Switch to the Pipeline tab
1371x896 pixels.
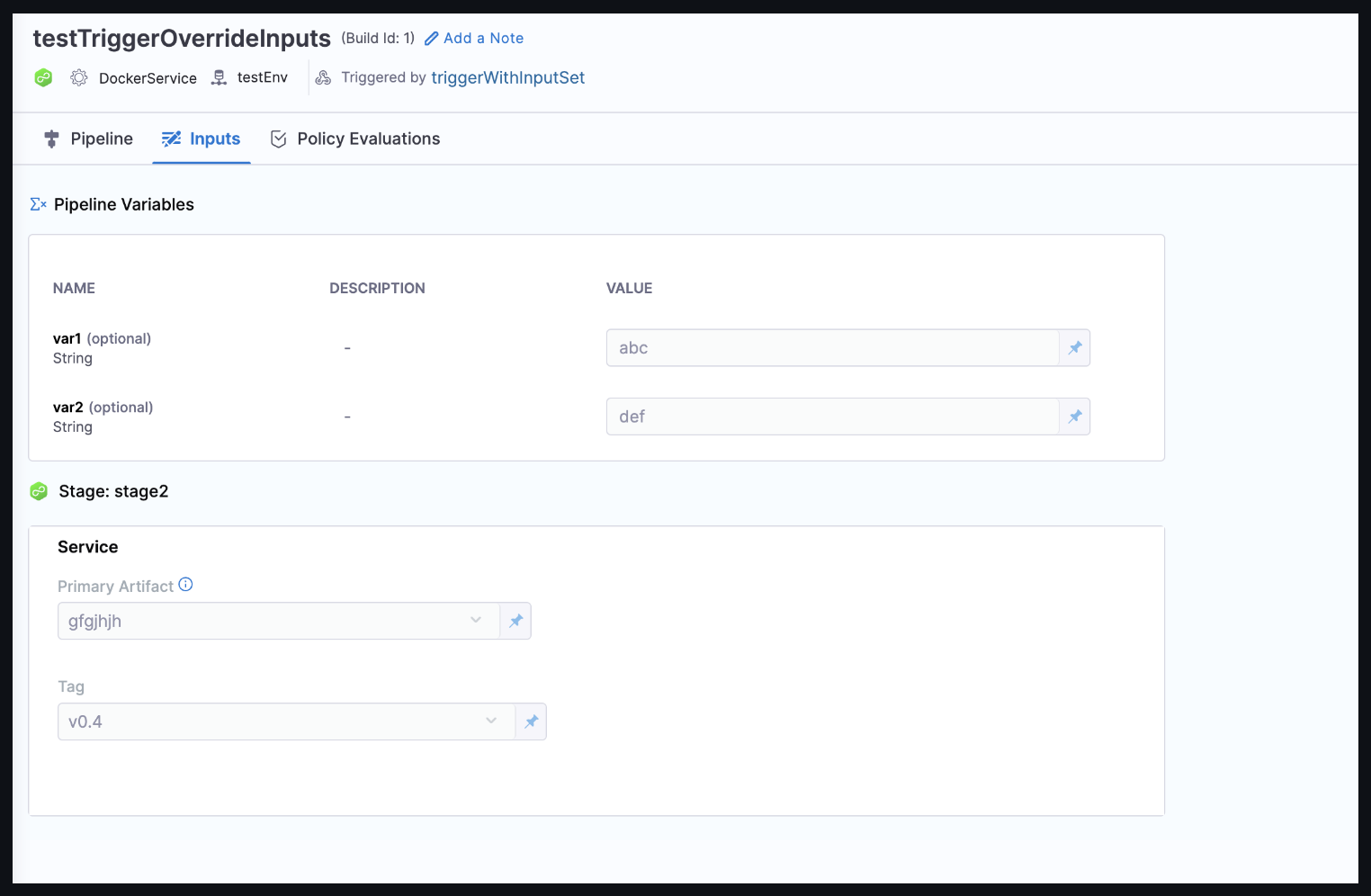[x=88, y=139]
